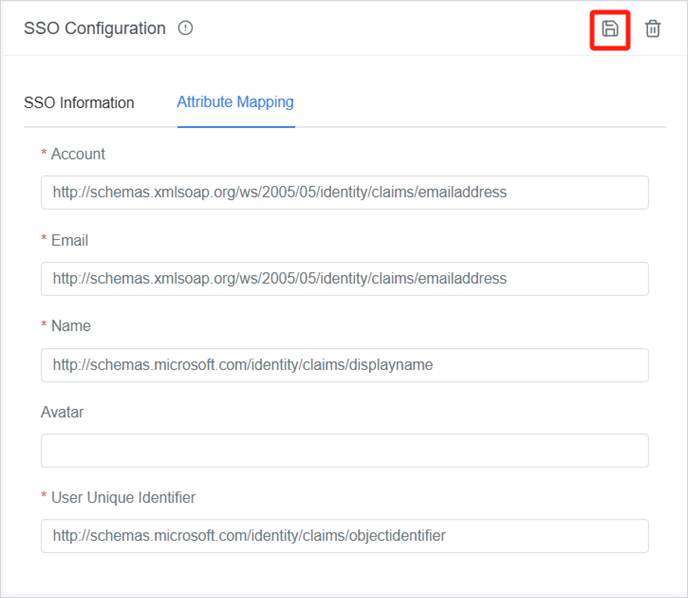The width and height of the screenshot is (688, 598).
Task: Delete the SSO configuration with trash icon
Action: coord(653,29)
